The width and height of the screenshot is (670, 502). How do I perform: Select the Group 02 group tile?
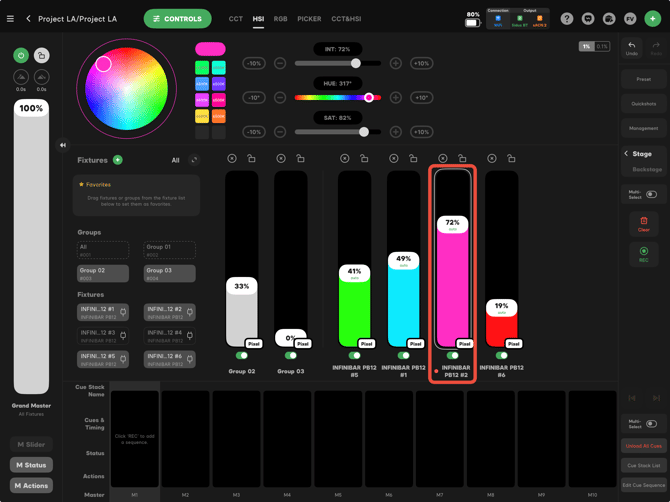point(103,273)
